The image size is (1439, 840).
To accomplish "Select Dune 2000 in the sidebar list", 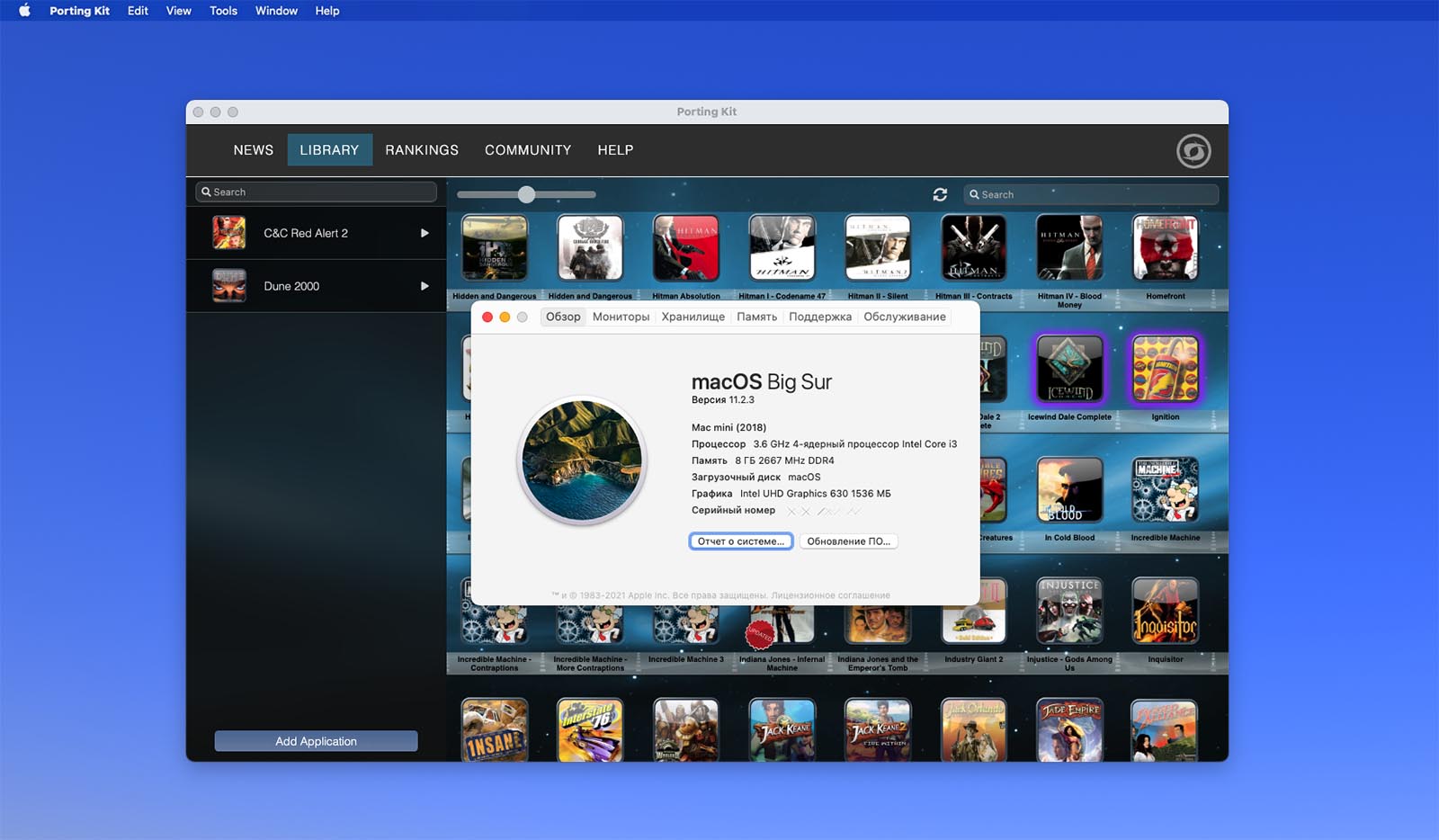I will click(316, 286).
